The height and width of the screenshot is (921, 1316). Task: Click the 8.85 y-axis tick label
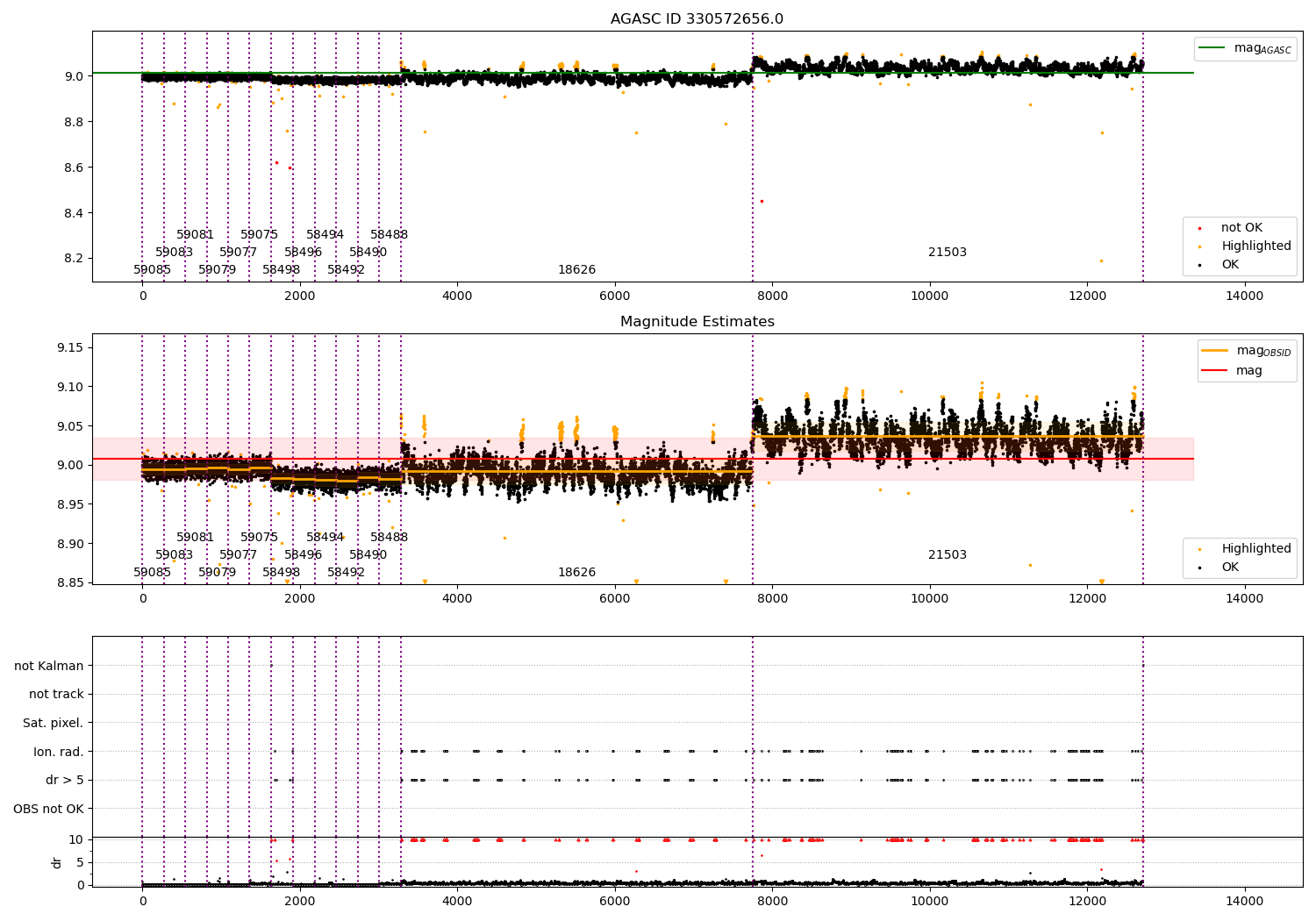coord(69,583)
